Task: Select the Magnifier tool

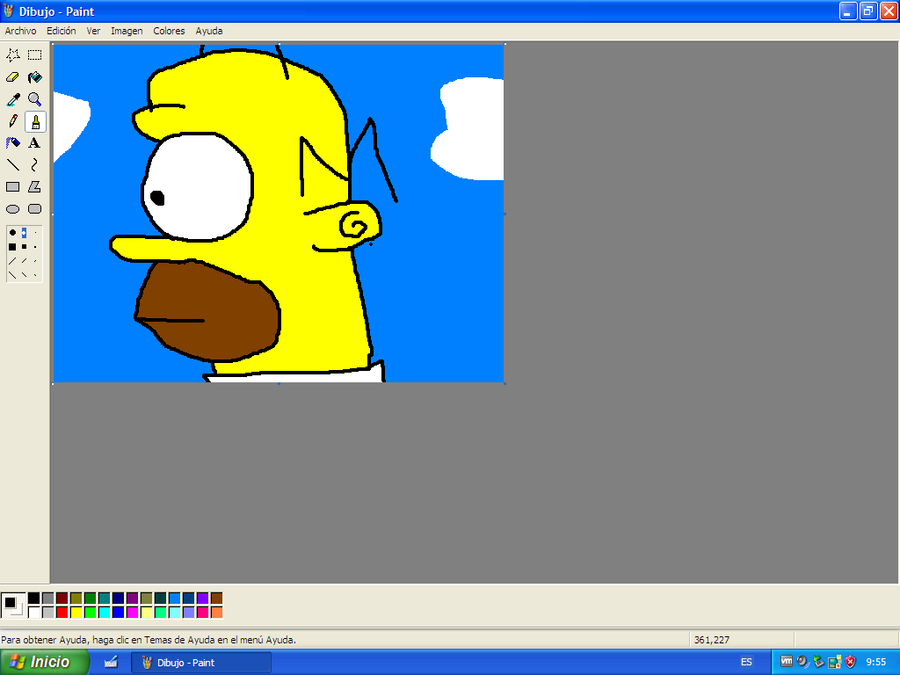Action: 35,99
